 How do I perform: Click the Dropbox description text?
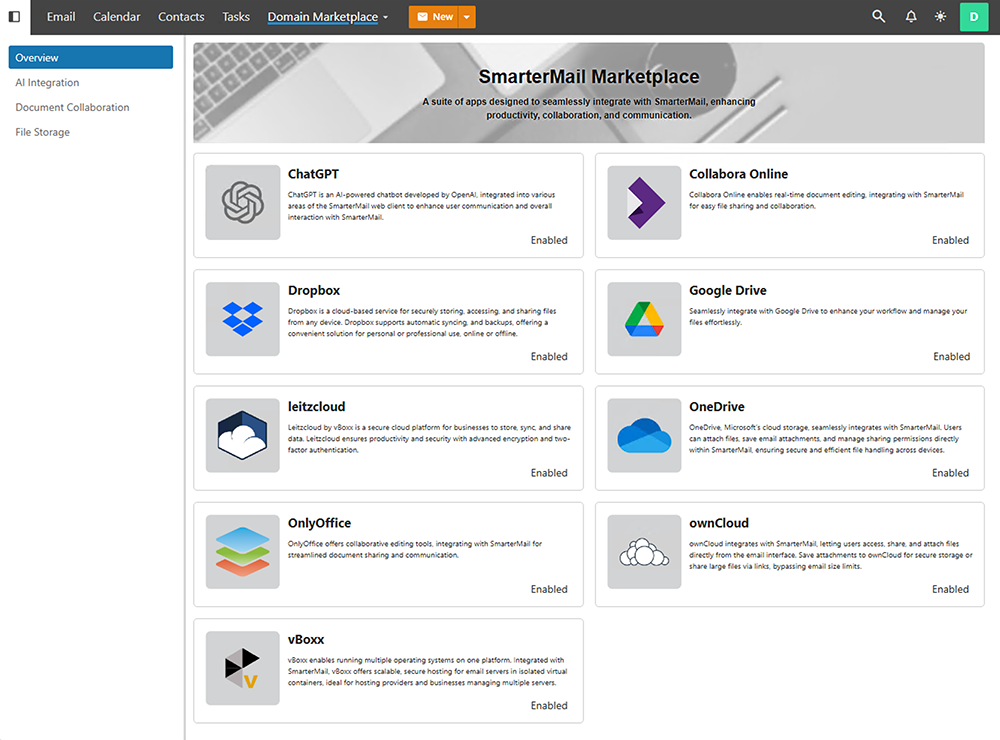[x=422, y=322]
